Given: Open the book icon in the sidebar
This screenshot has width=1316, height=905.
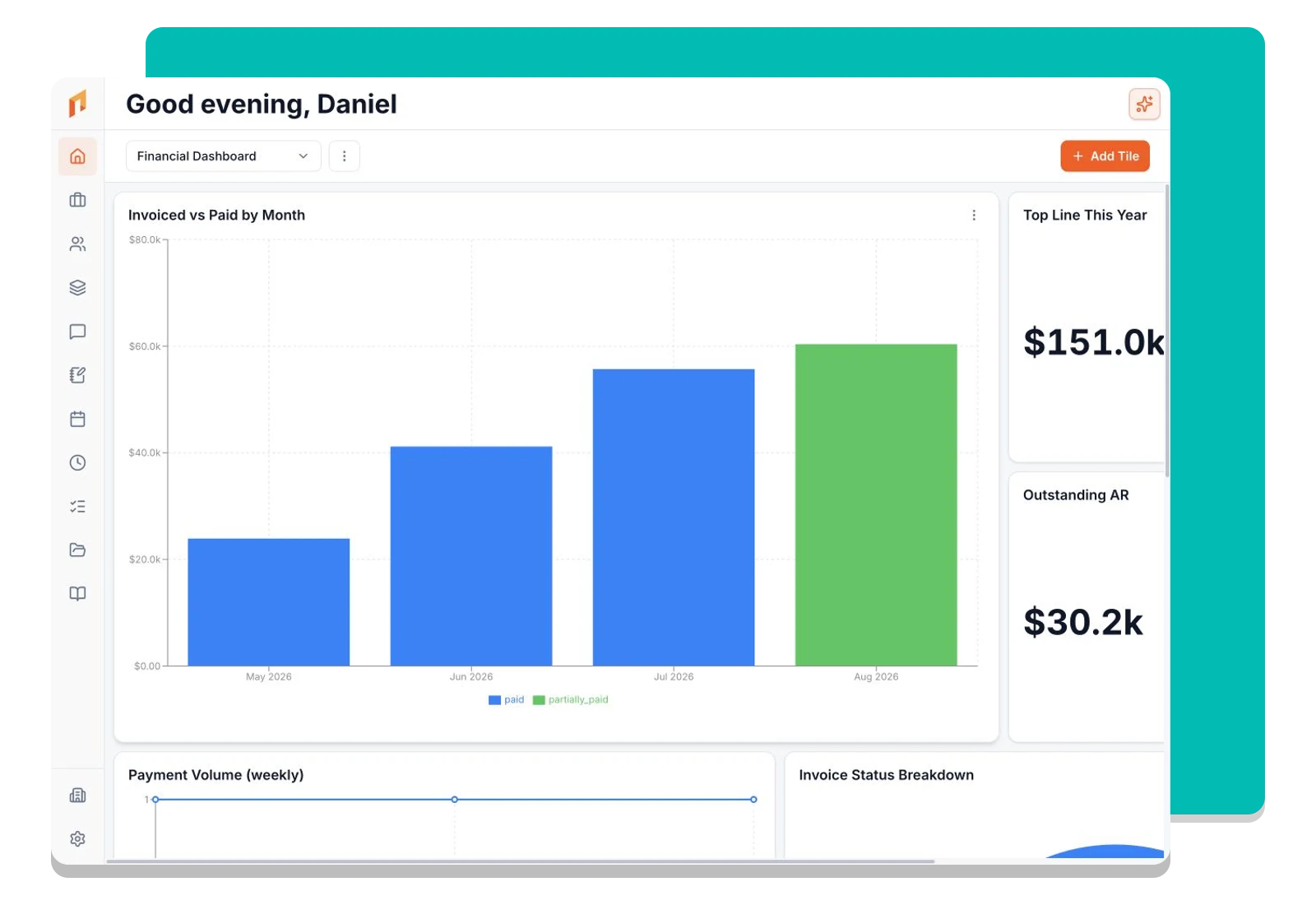Looking at the screenshot, I should coord(77,593).
